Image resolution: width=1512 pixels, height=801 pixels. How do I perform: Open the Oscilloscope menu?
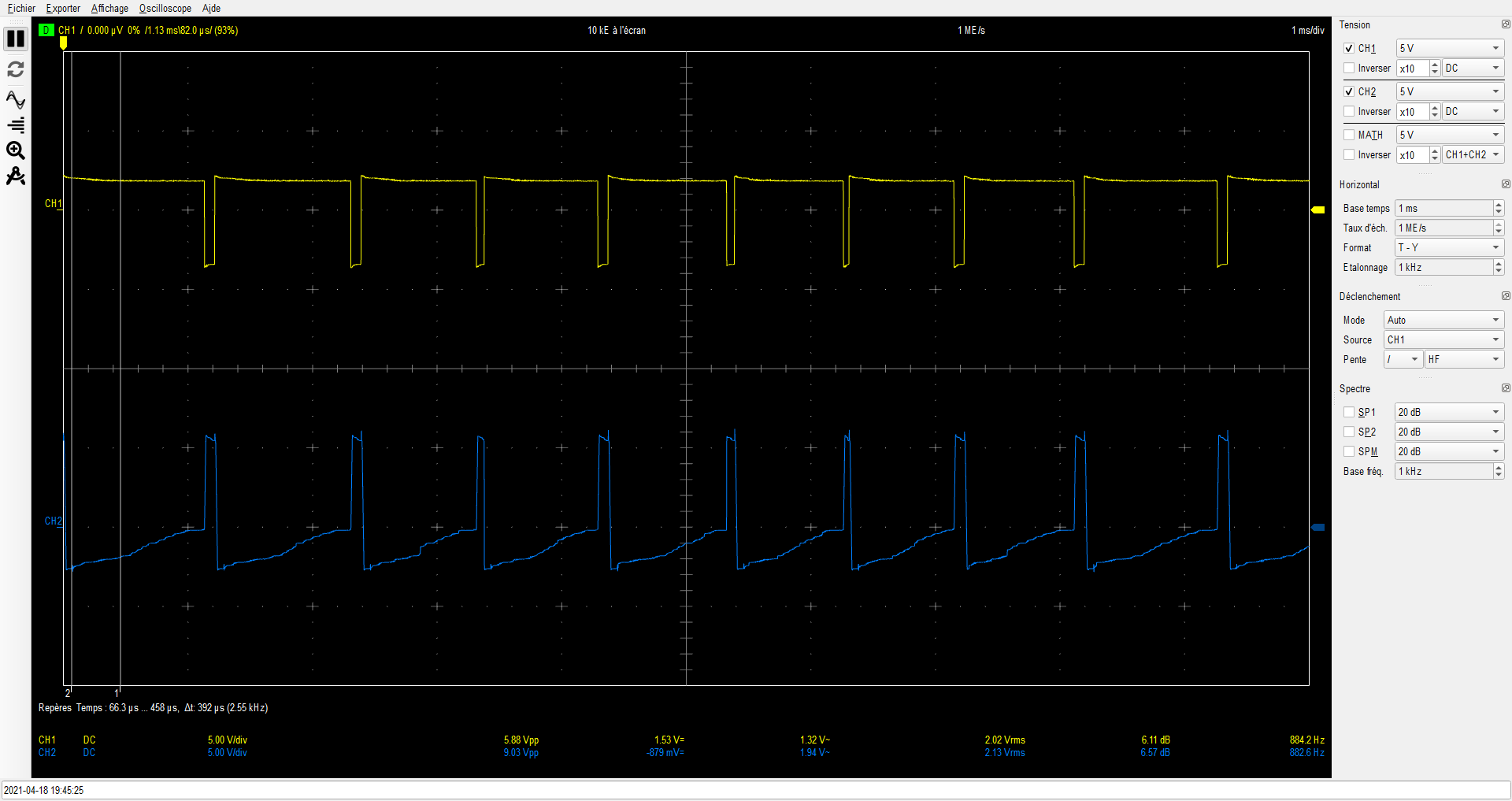click(x=165, y=9)
